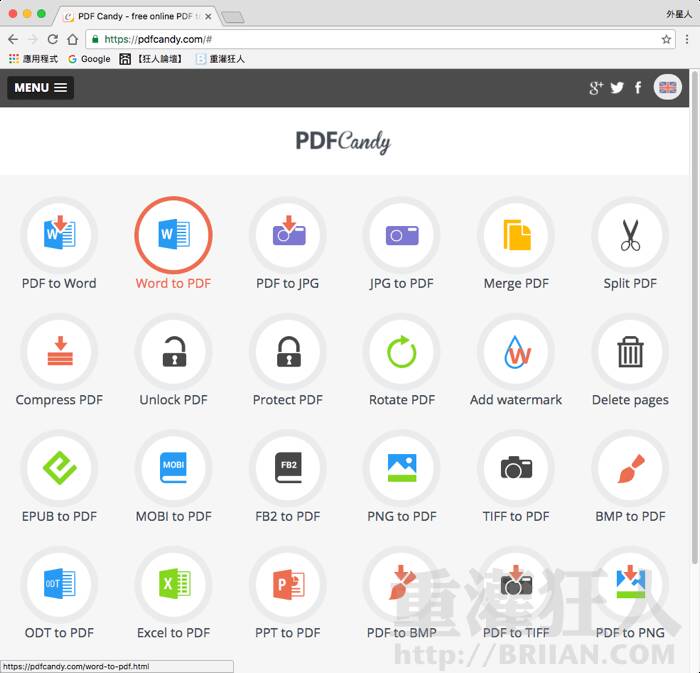Open Chrome three-dot options menu
This screenshot has width=700, height=673.
687,39
